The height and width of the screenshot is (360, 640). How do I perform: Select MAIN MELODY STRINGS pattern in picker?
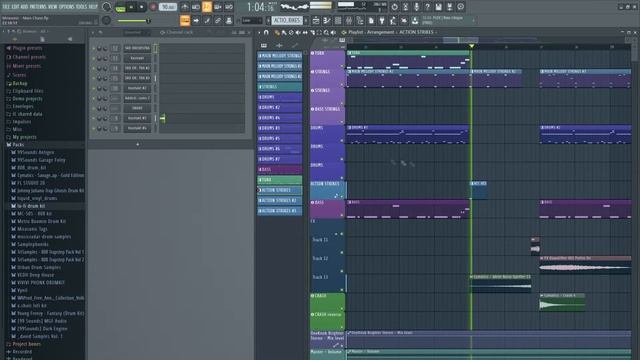pos(280,56)
